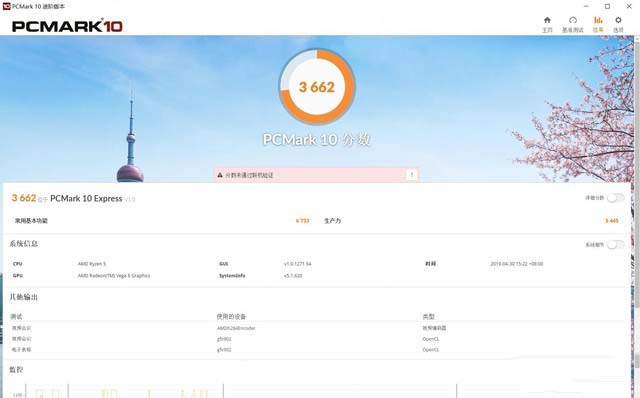Open the Benchmarks (基准测试) tab
The width and height of the screenshot is (640, 398).
pyautogui.click(x=573, y=24)
